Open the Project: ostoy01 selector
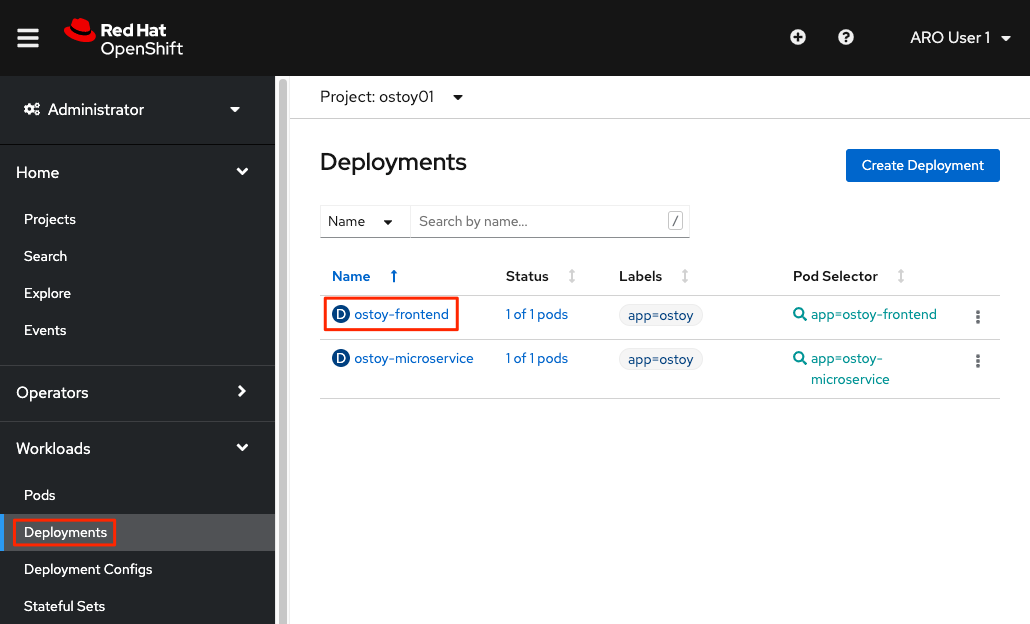The height and width of the screenshot is (624, 1030). tap(391, 97)
